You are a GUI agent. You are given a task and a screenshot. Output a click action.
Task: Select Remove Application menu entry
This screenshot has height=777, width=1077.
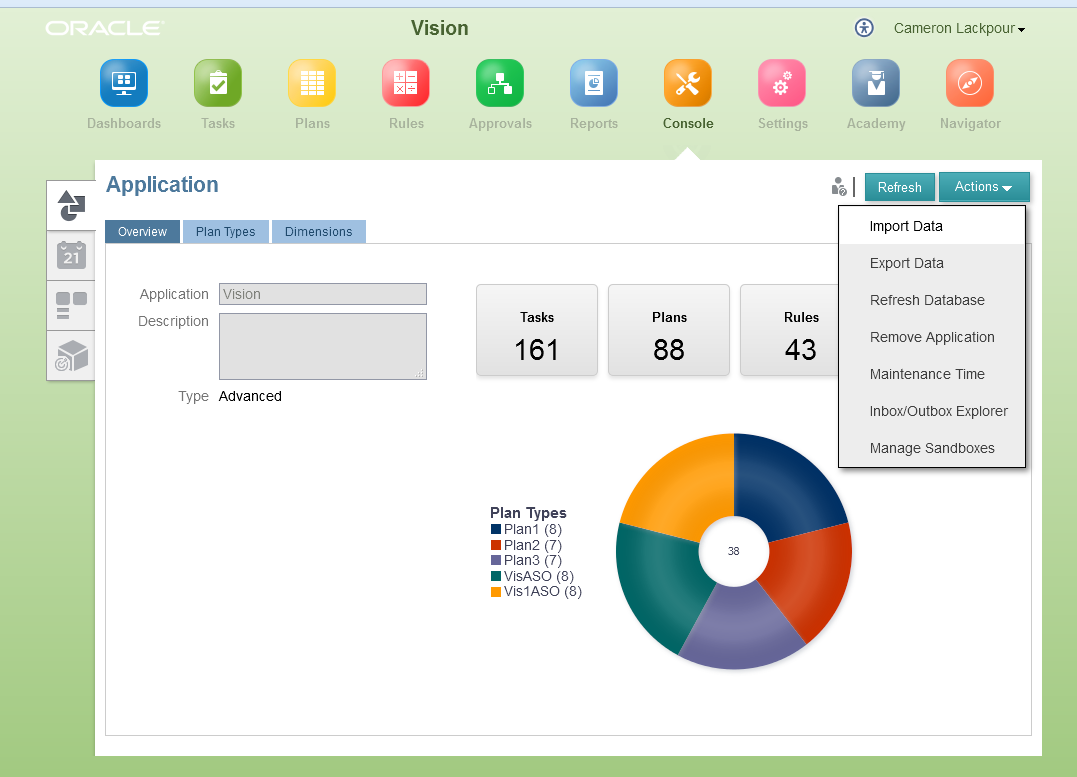[x=932, y=337]
